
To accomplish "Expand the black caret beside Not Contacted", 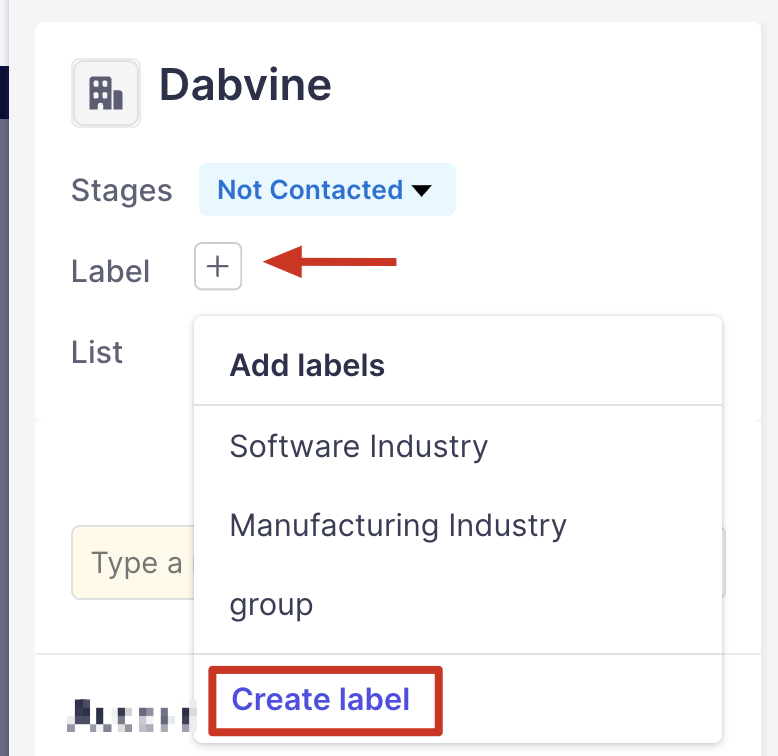I will tap(421, 190).
